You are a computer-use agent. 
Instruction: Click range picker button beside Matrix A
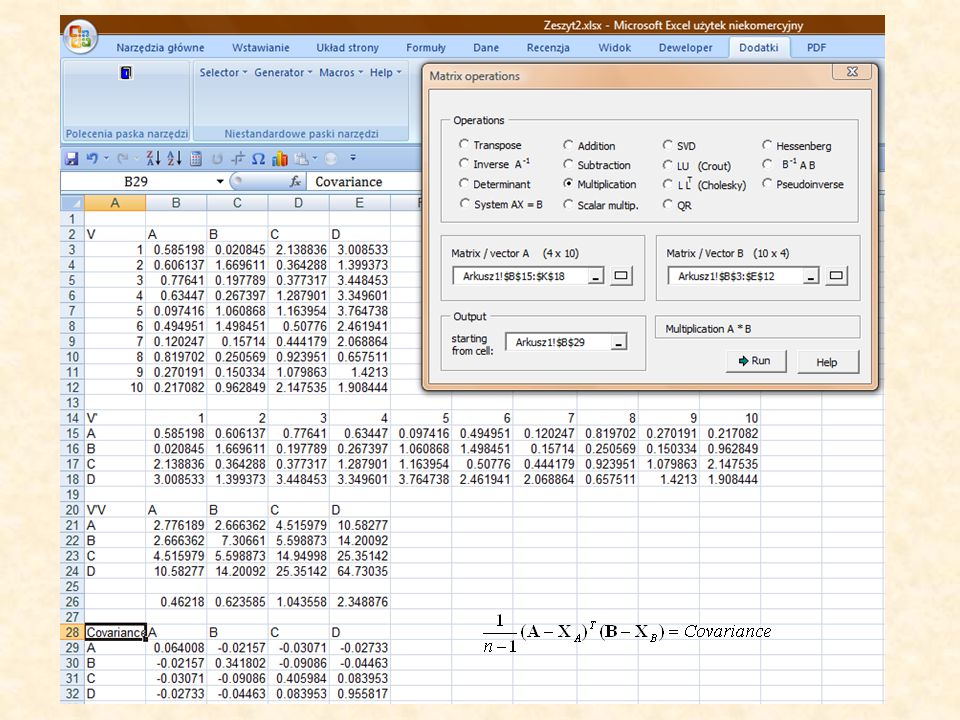point(621,276)
